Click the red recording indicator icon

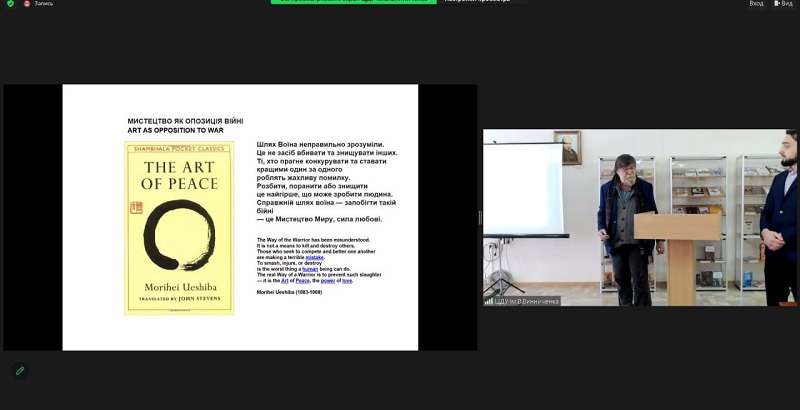pos(27,4)
